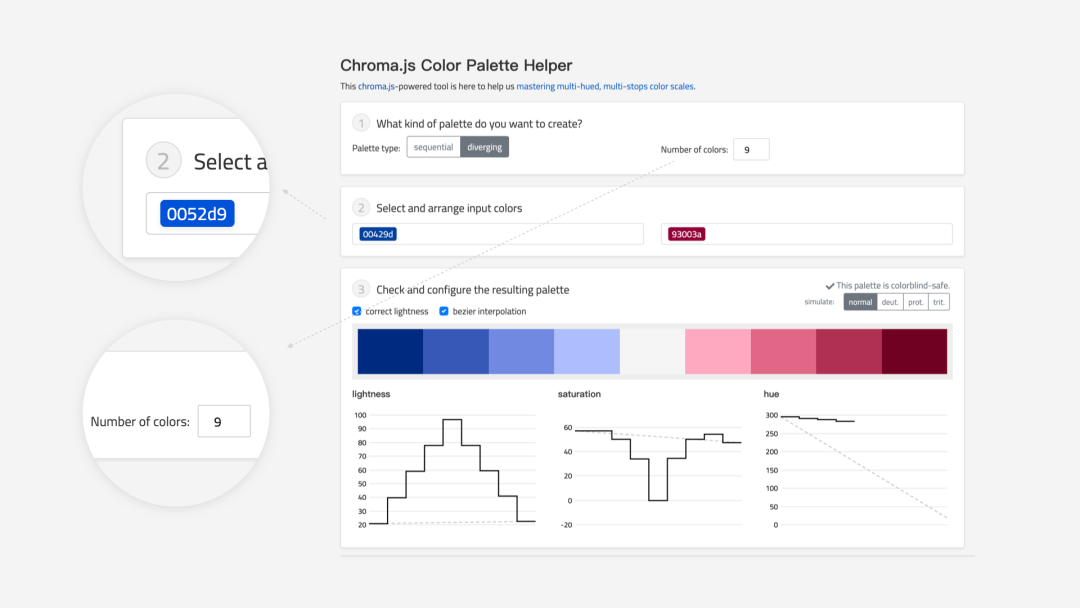The image size is (1080, 608).
Task: Simulate prot. color blindness
Action: [x=915, y=302]
